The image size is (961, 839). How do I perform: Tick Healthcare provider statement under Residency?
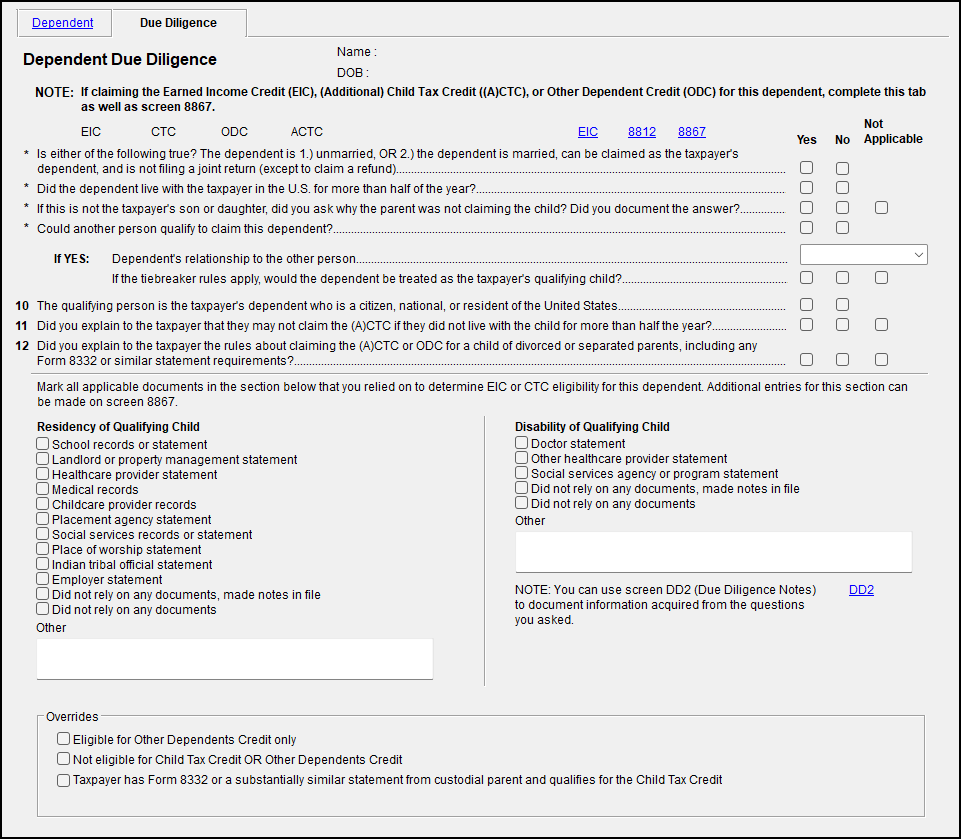[x=42, y=474]
